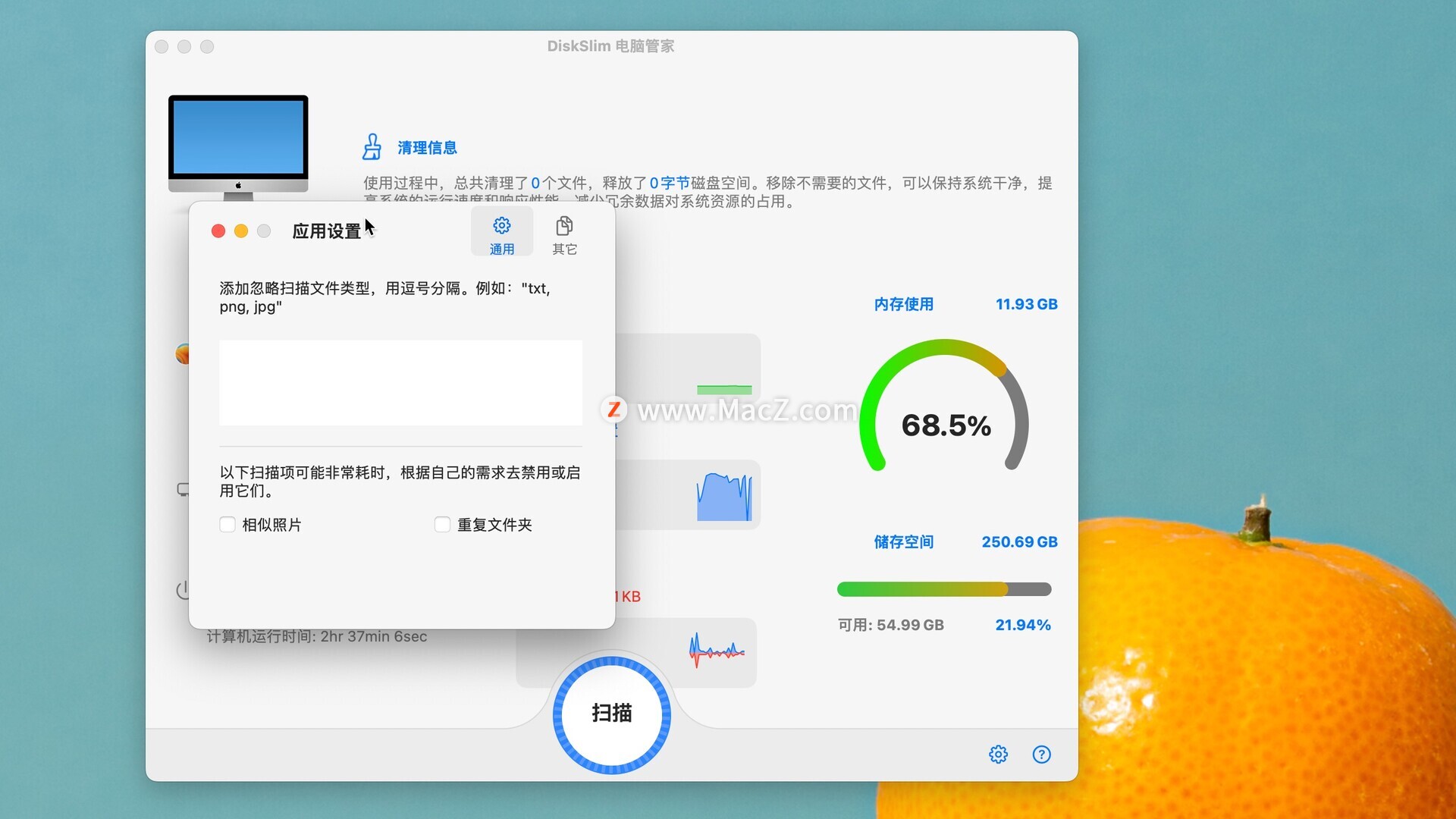Select the 可用: 54.99 GB text

tap(890, 625)
